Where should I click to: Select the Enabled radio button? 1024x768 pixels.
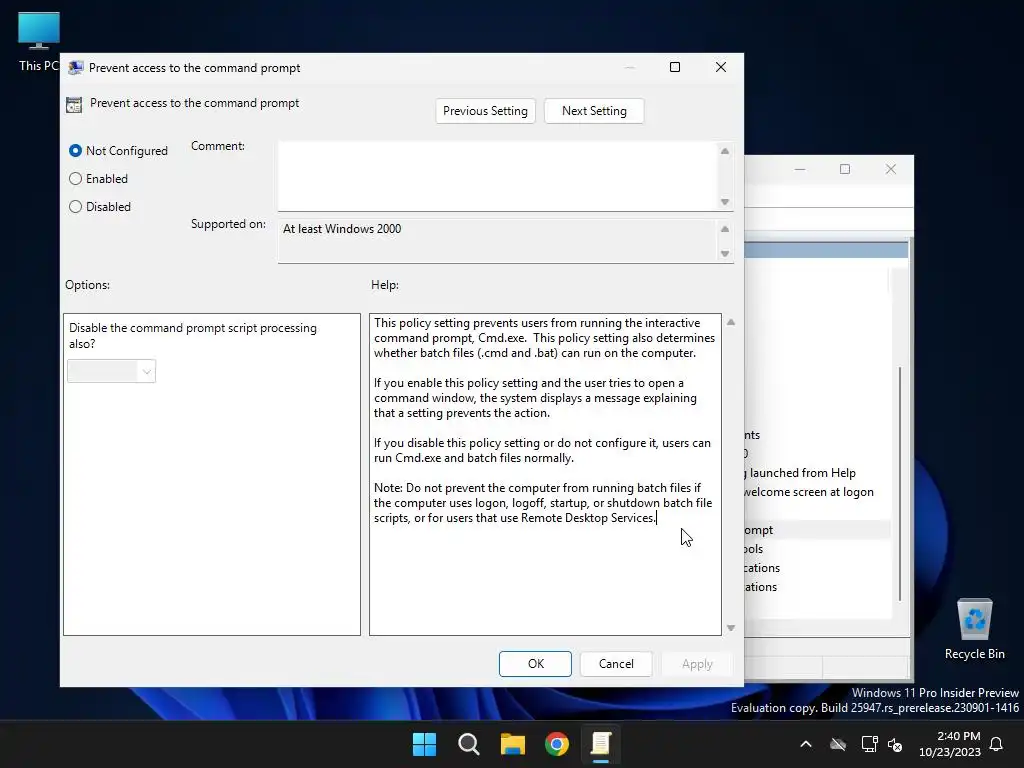point(76,179)
